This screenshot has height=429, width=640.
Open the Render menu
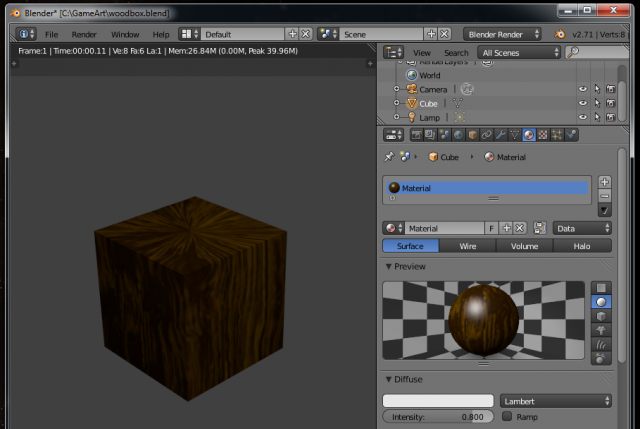[84, 34]
